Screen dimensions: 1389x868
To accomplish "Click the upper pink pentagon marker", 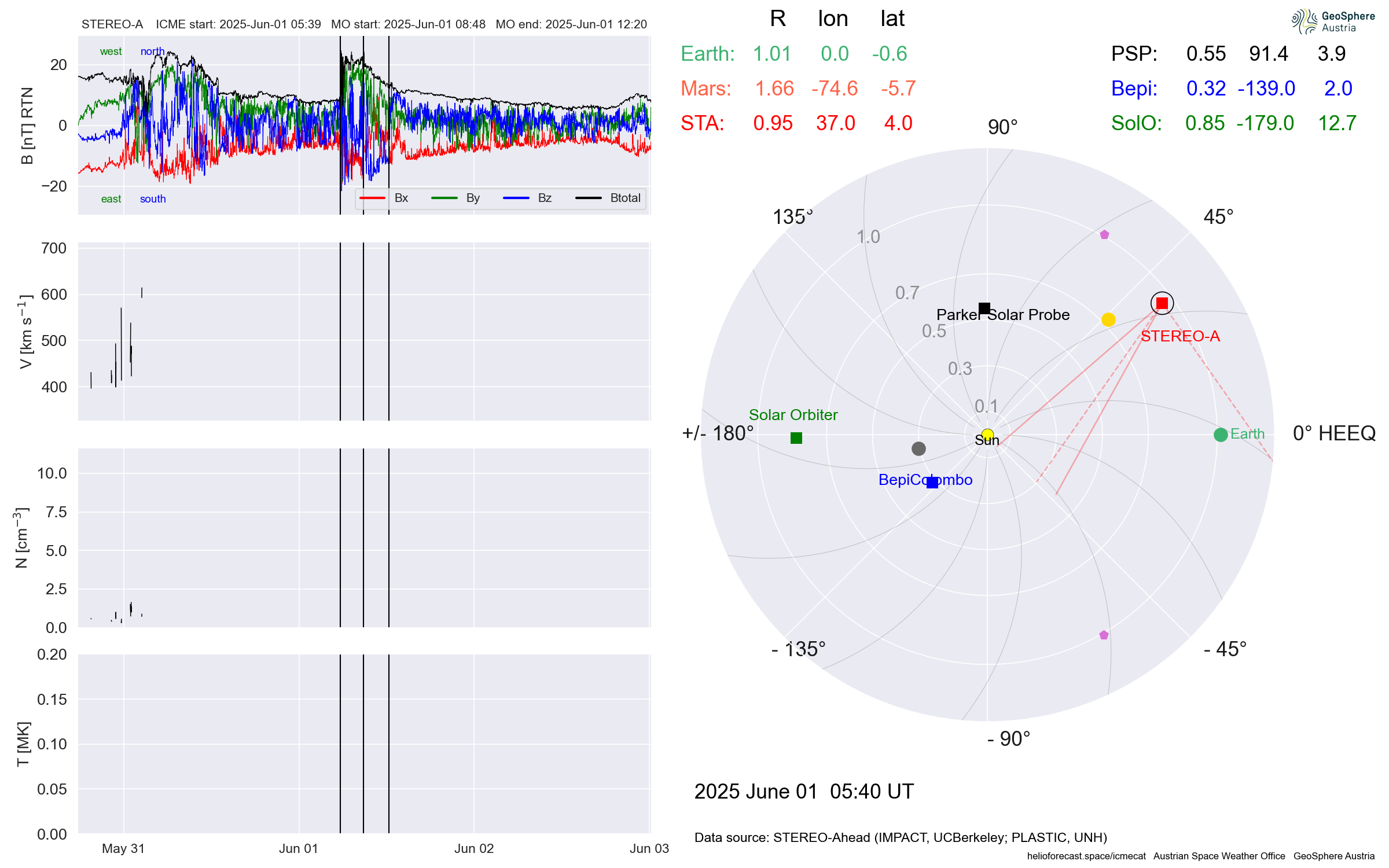I will coord(1104,234).
